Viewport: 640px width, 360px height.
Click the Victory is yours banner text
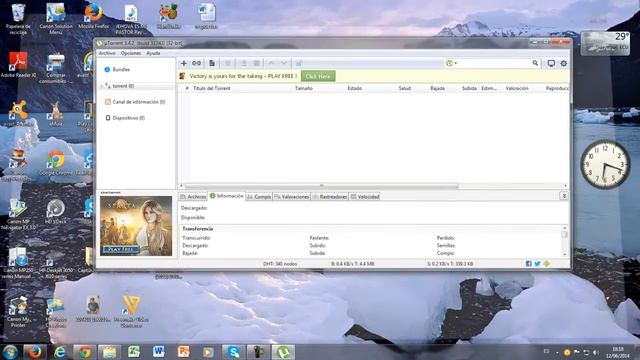243,76
